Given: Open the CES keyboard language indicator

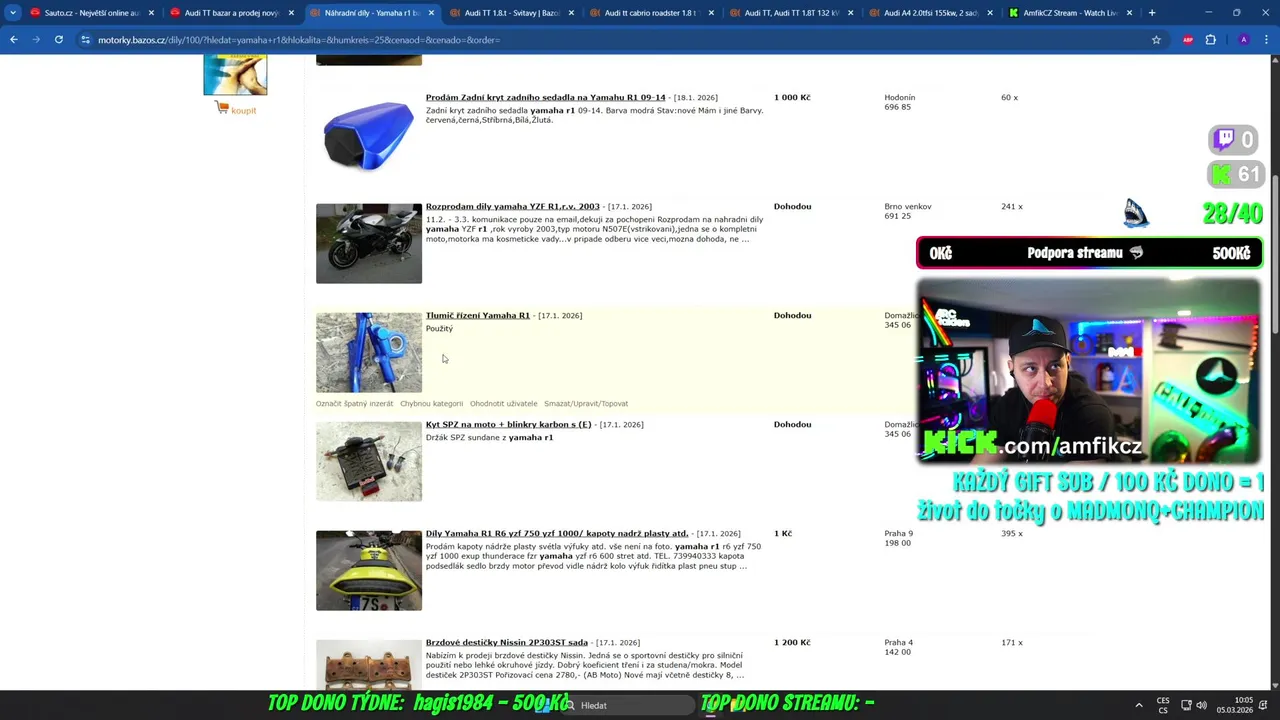Looking at the screenshot, I should click(1163, 705).
